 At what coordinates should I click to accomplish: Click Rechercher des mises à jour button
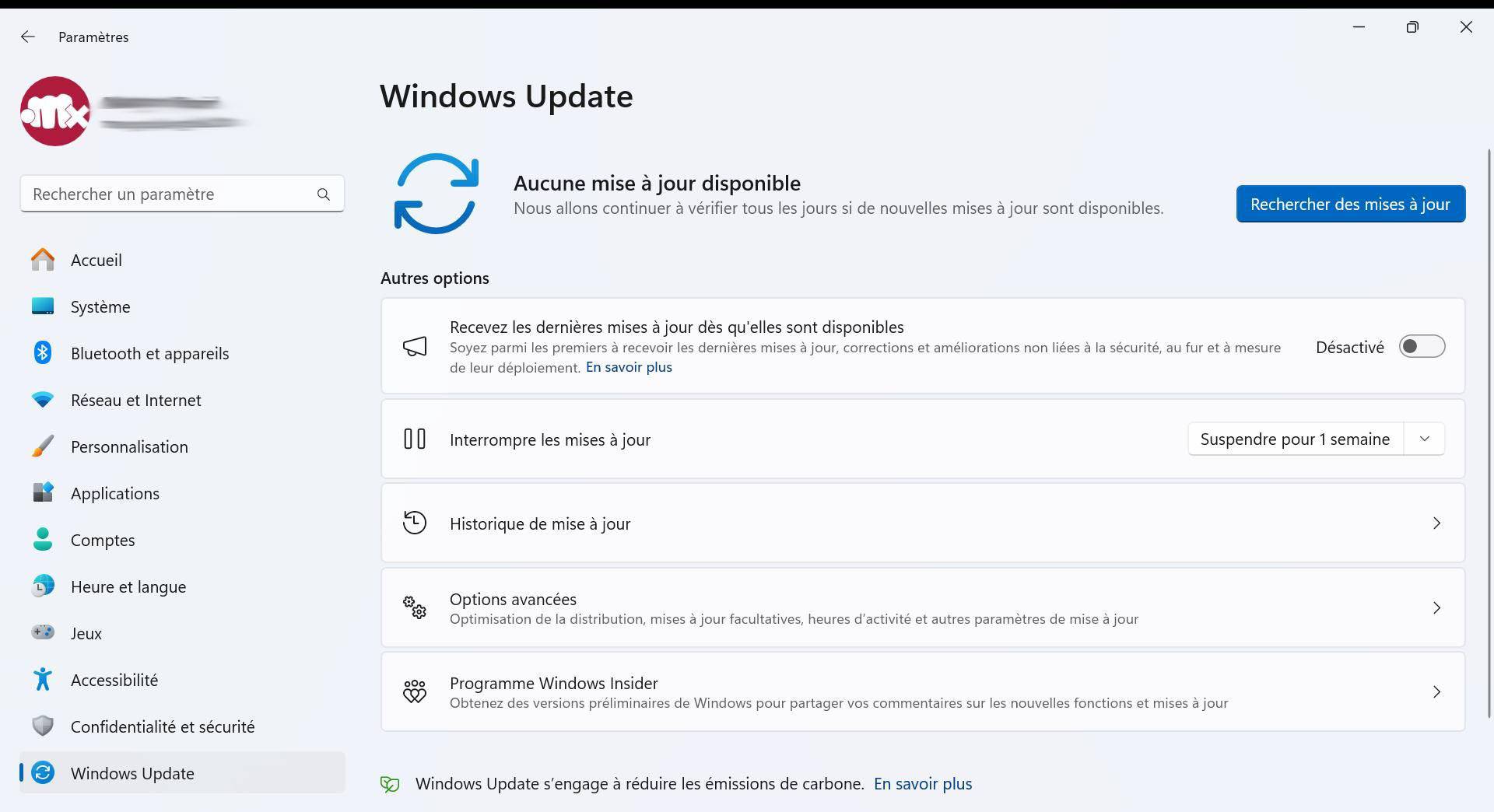(x=1351, y=204)
